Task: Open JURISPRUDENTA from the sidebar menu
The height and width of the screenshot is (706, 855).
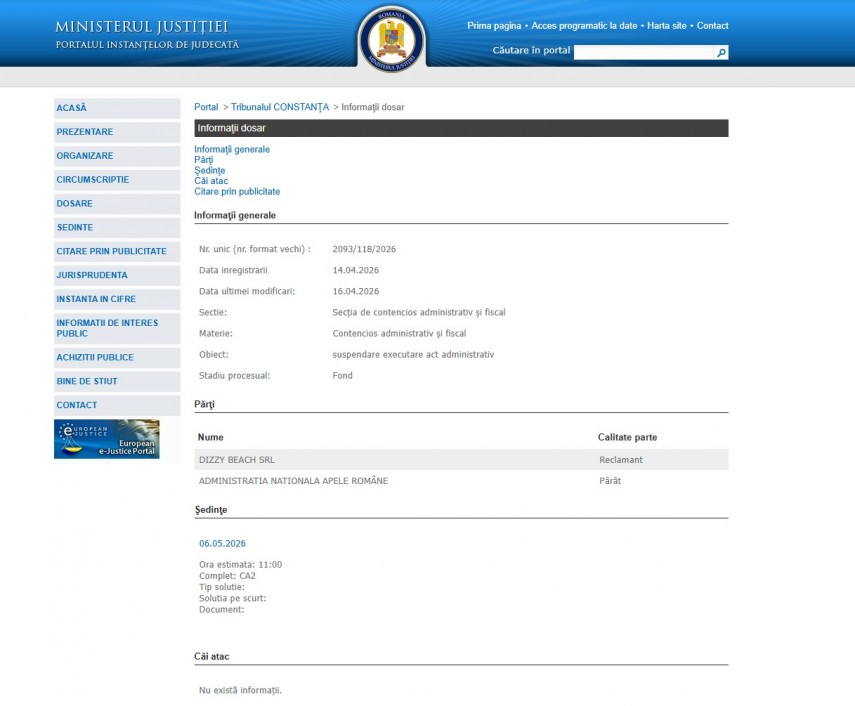Action: (x=92, y=275)
